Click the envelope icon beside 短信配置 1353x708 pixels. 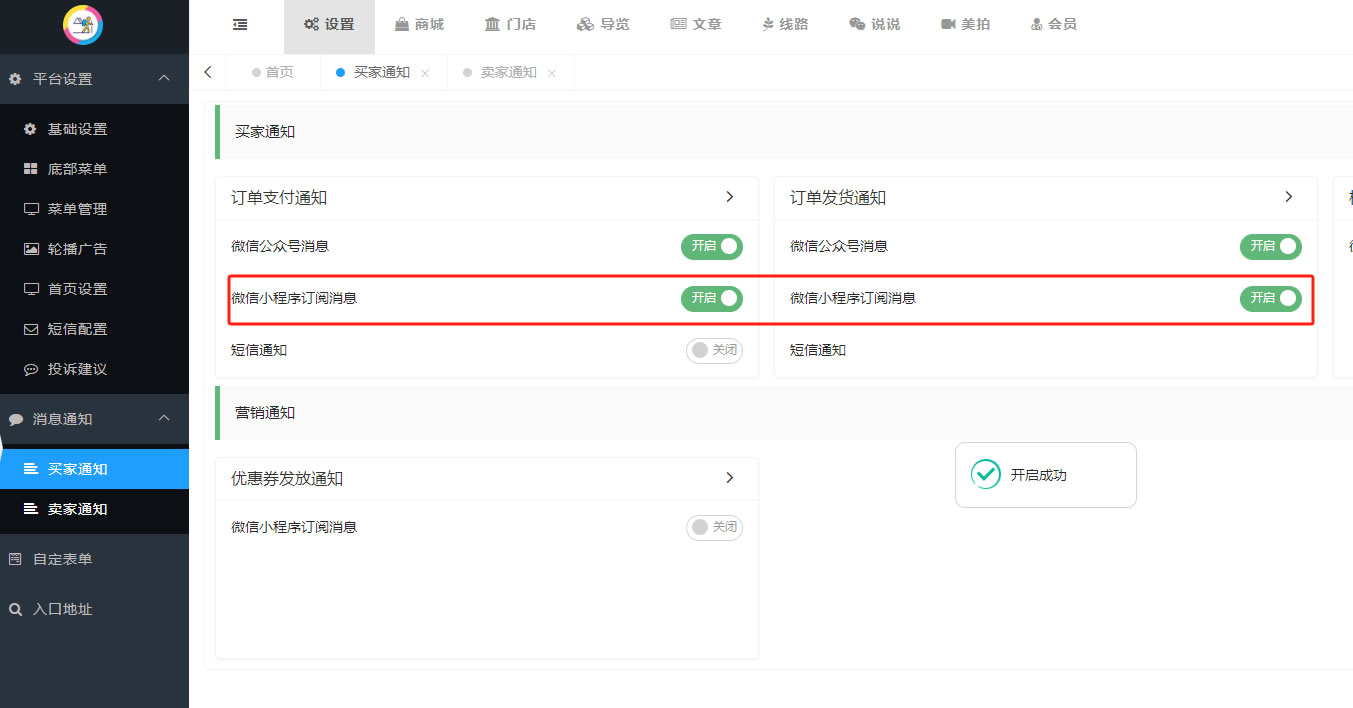[30, 329]
